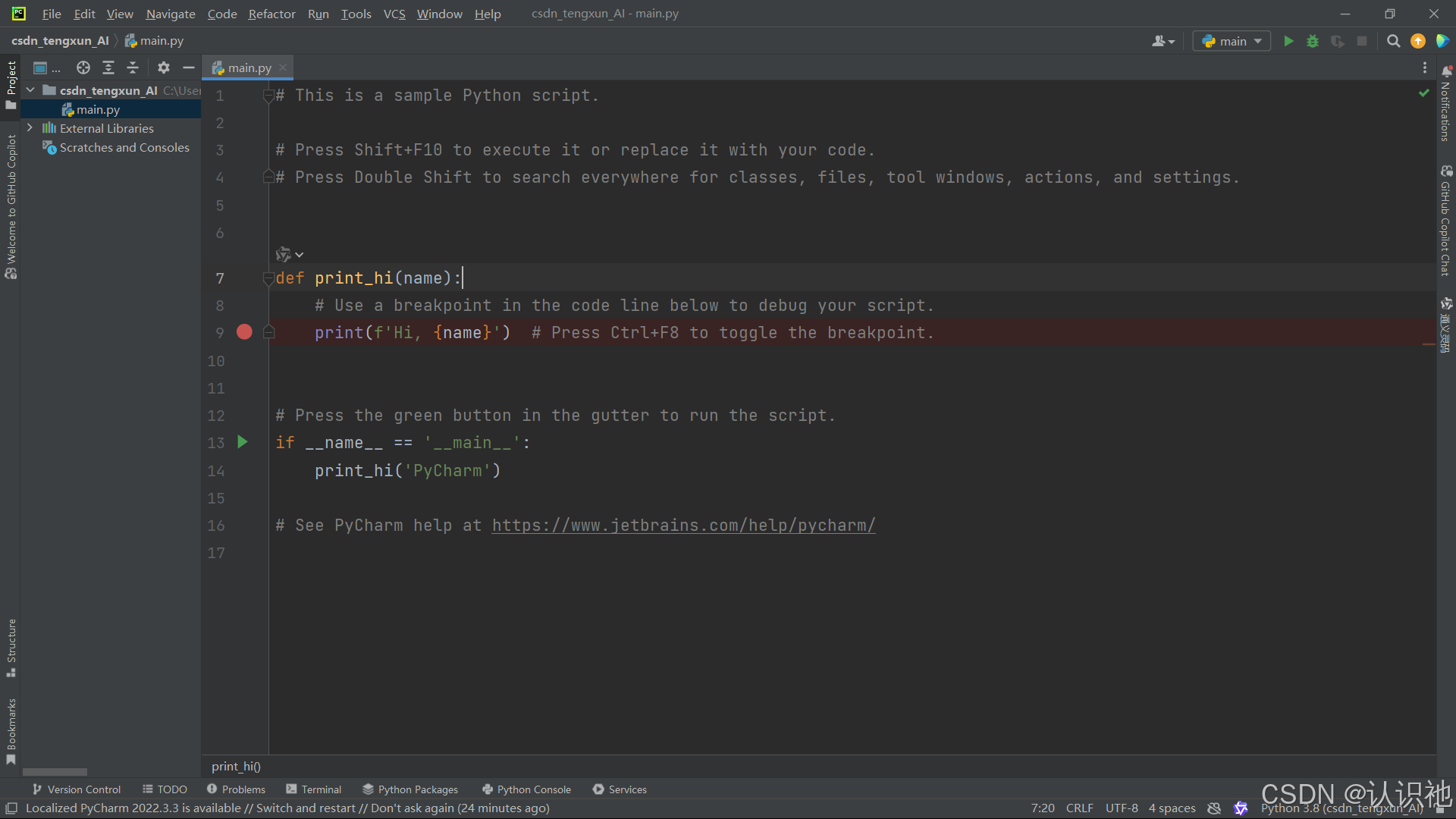
Task: Open the main run configuration dropdown
Action: pos(1232,41)
